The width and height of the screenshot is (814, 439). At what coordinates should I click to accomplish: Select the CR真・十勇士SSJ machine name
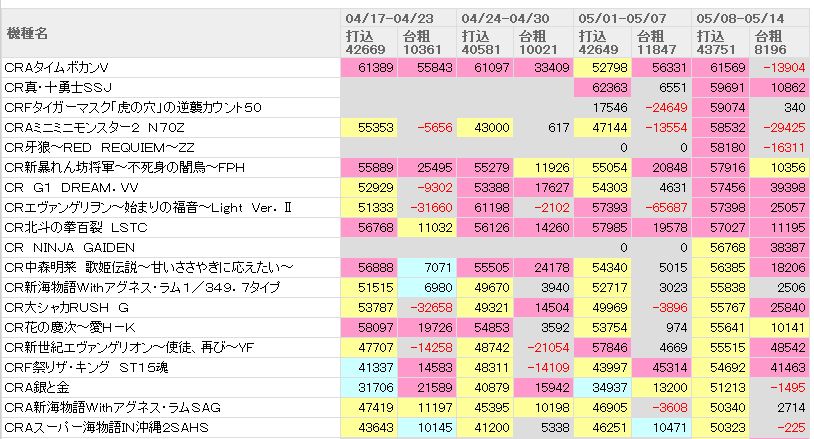[x=58, y=87]
